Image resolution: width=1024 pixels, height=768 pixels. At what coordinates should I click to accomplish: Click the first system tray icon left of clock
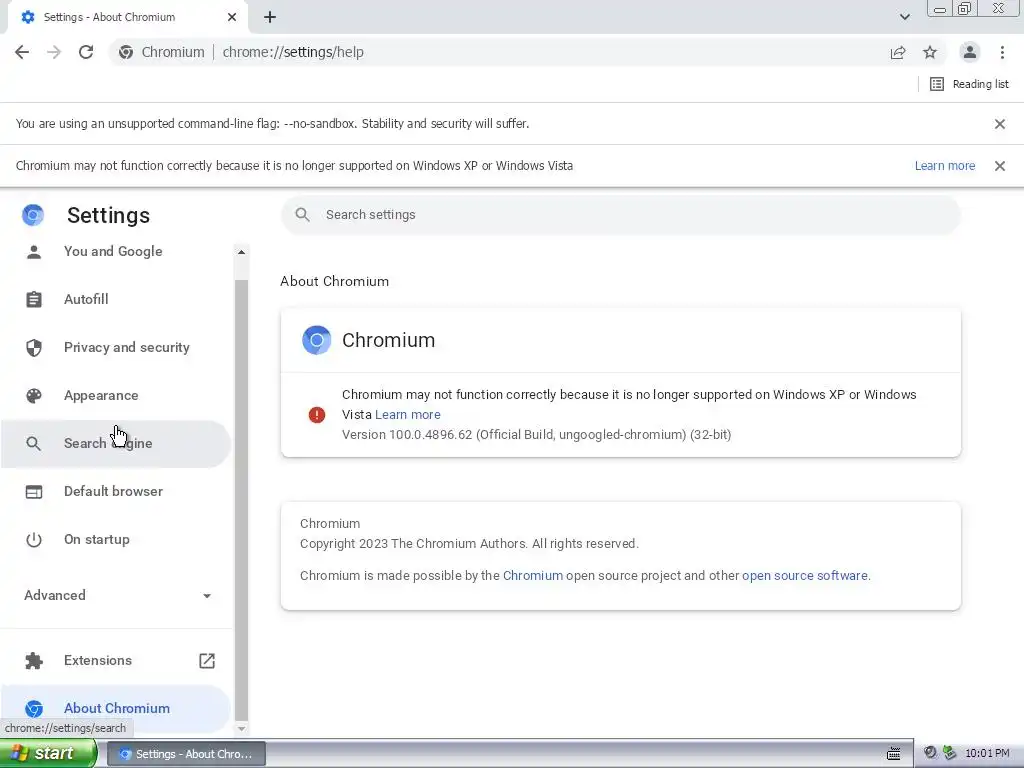coord(931,753)
